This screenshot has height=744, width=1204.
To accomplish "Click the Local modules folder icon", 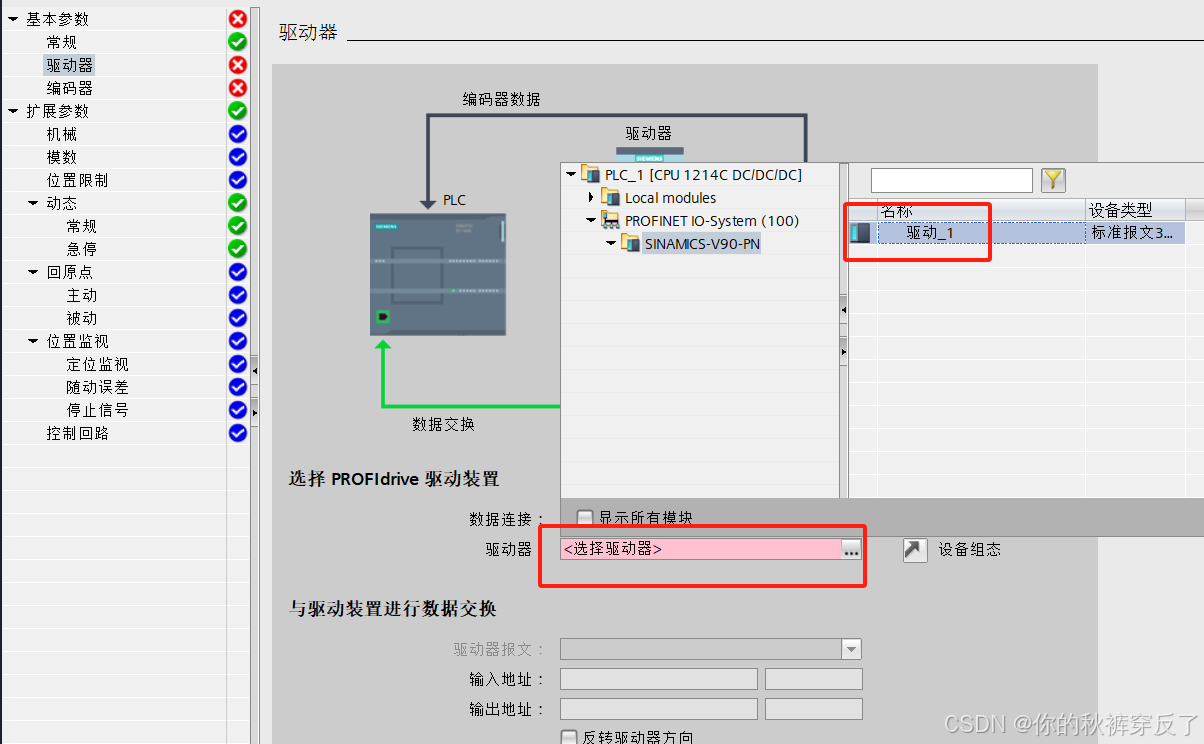I will (610, 198).
